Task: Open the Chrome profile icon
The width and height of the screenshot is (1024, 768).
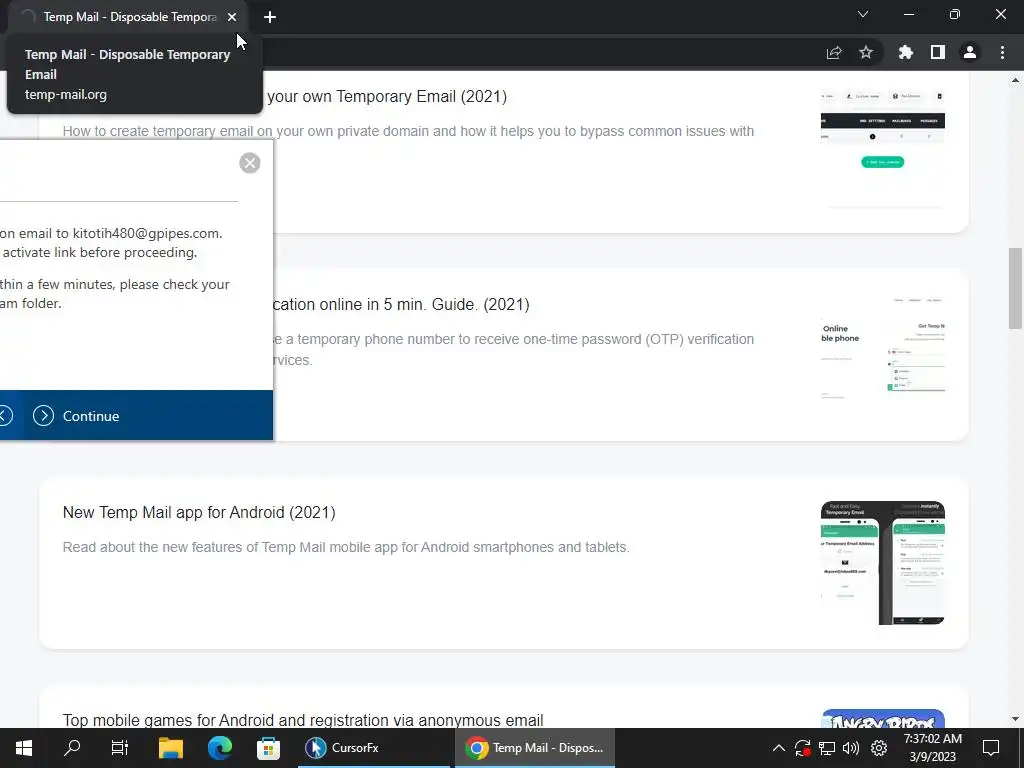Action: click(x=970, y=52)
